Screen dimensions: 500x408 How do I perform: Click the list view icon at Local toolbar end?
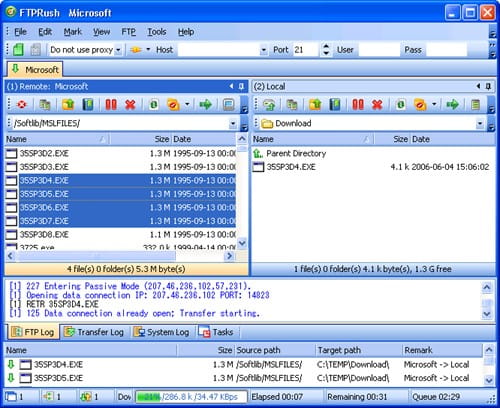tap(476, 105)
